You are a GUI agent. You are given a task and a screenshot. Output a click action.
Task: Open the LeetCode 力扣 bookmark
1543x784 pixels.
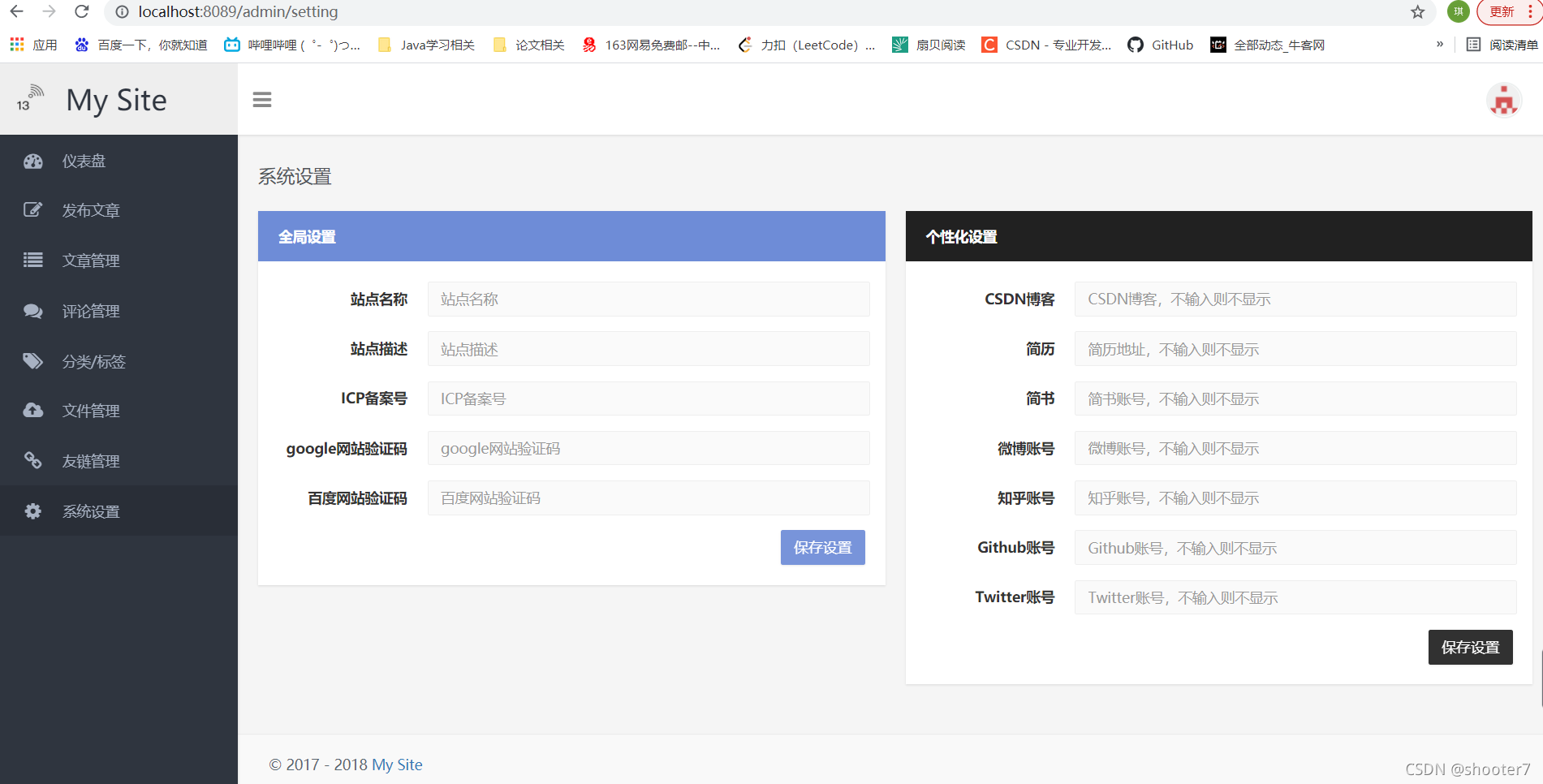tap(806, 45)
